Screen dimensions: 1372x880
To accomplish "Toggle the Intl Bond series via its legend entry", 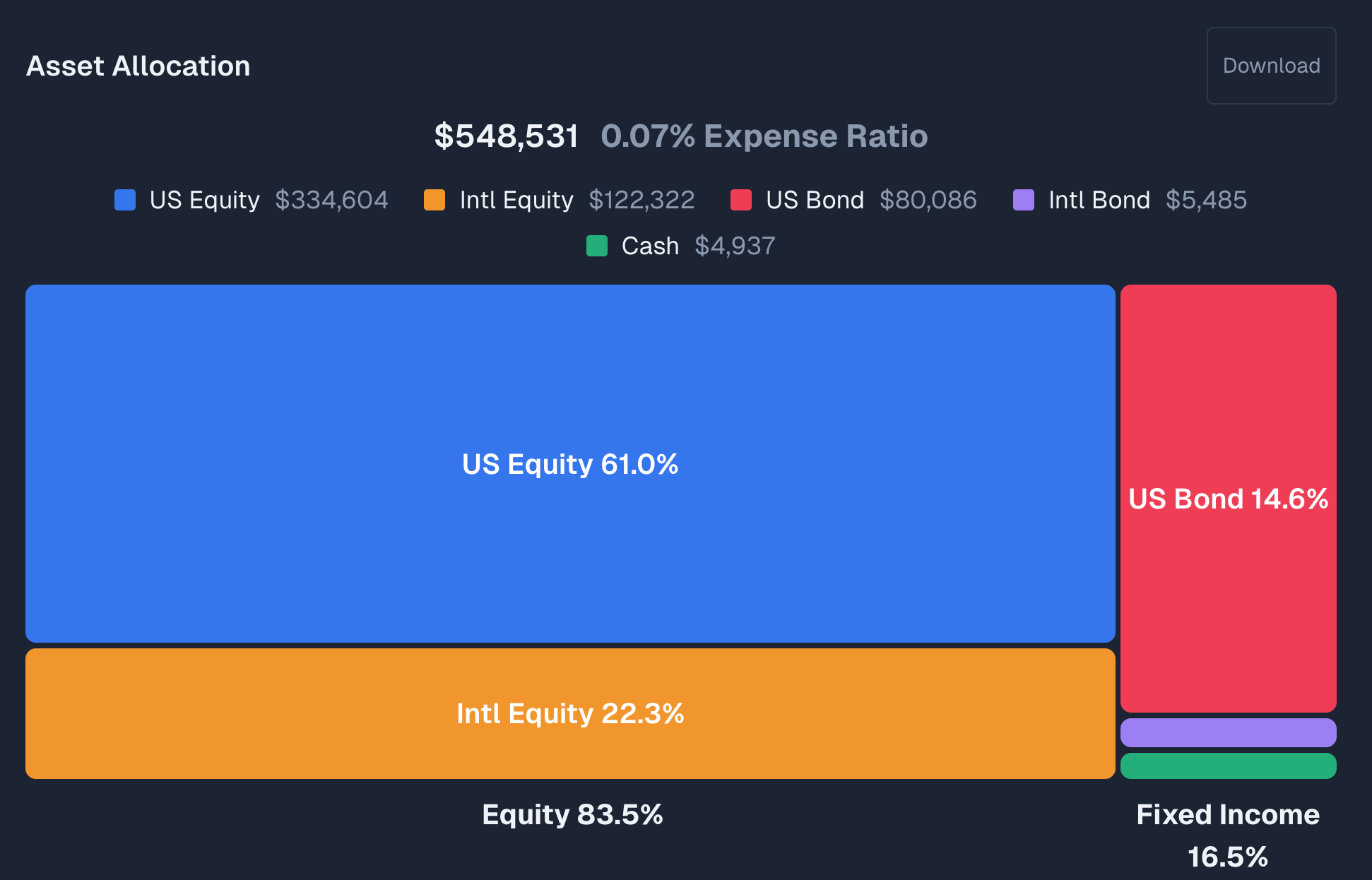I will [1099, 201].
